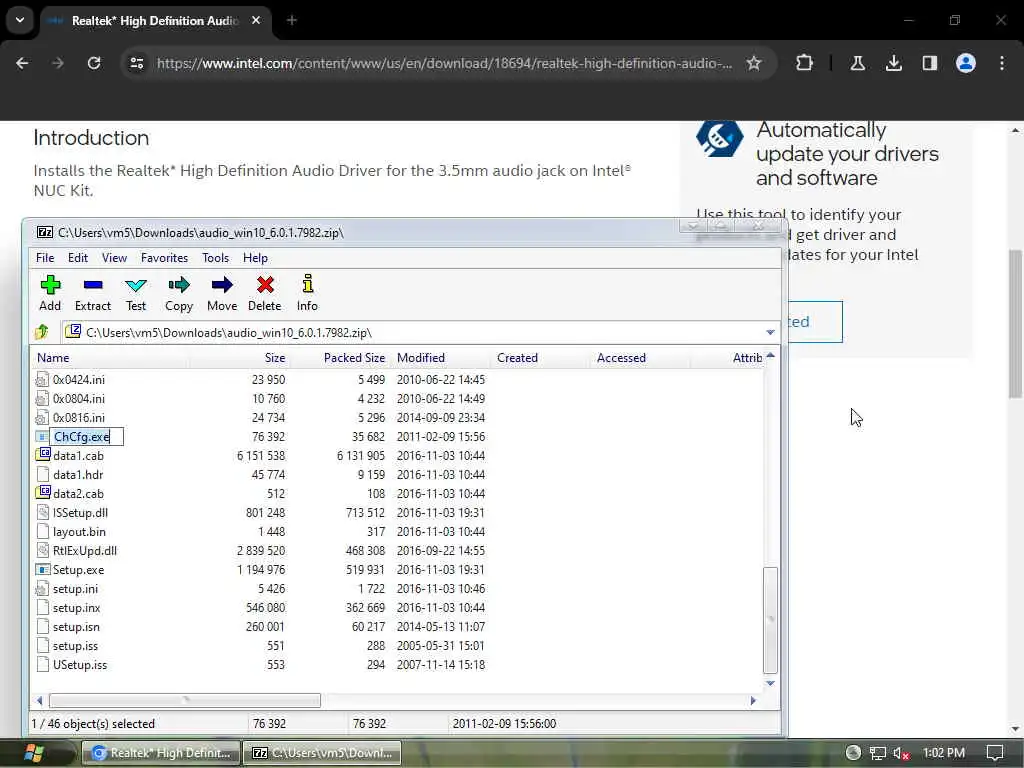Go up one folder level icon

(x=42, y=332)
